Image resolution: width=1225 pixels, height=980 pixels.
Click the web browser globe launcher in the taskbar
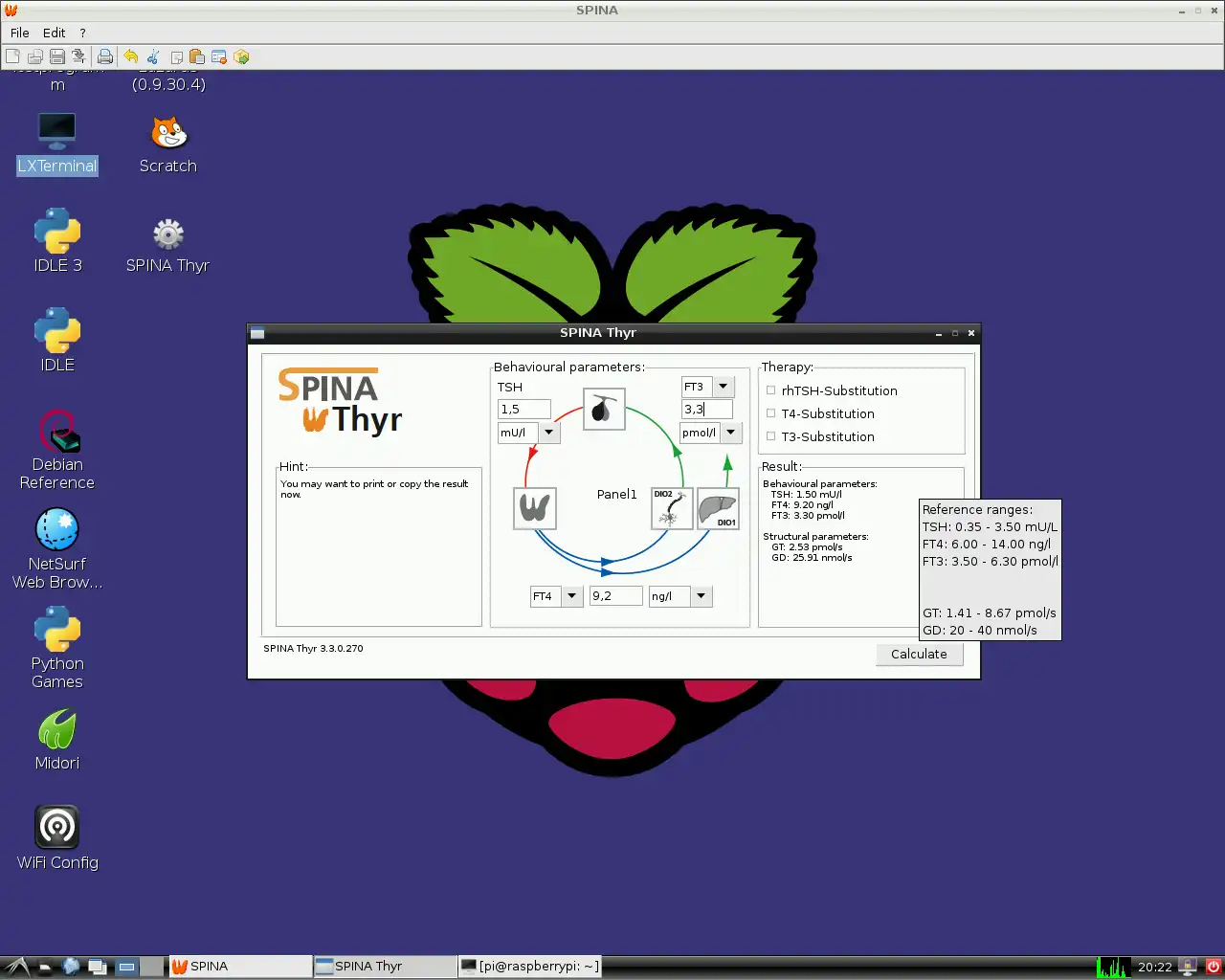pos(71,967)
